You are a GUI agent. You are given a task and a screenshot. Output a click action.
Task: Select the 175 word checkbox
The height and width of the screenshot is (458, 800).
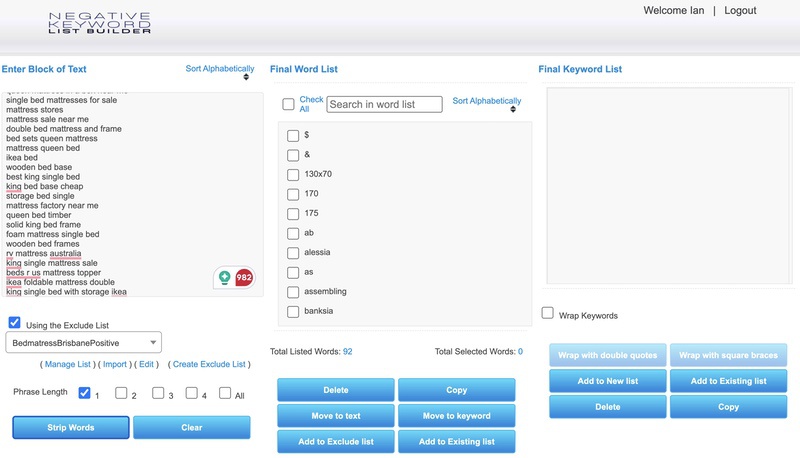coord(293,214)
